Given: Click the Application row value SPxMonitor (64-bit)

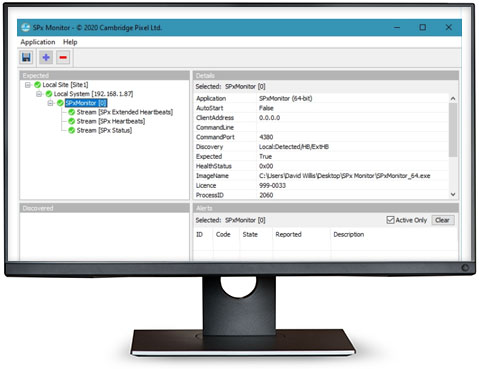Looking at the screenshot, I should point(286,99).
